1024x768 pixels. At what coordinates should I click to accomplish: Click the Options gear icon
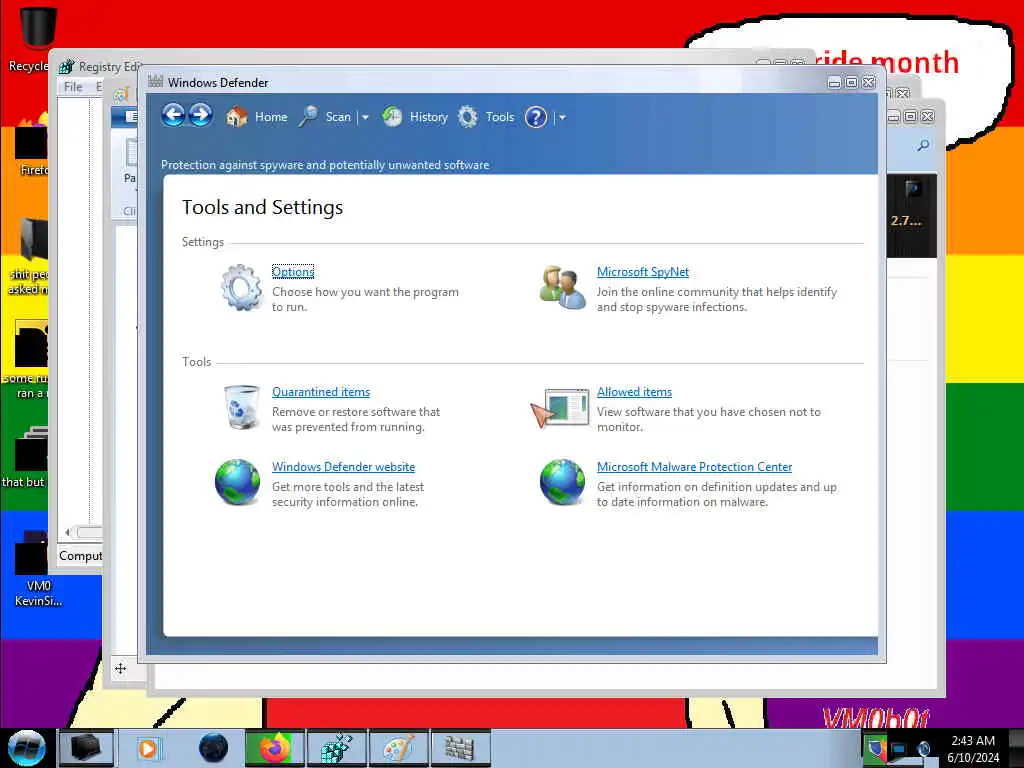(x=241, y=287)
